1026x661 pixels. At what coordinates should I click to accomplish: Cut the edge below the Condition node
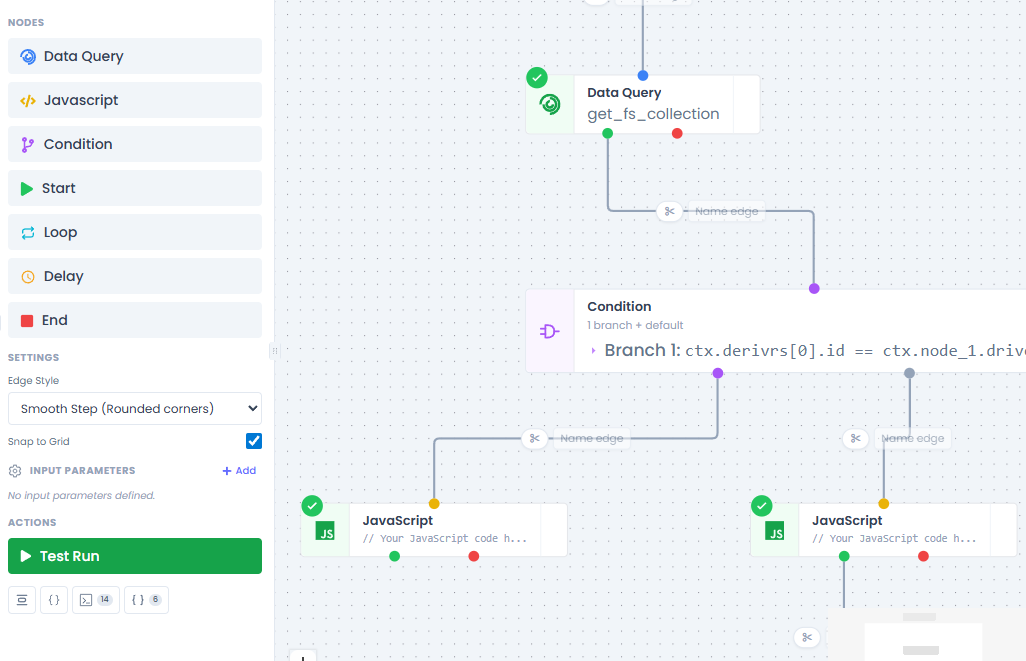[534, 438]
